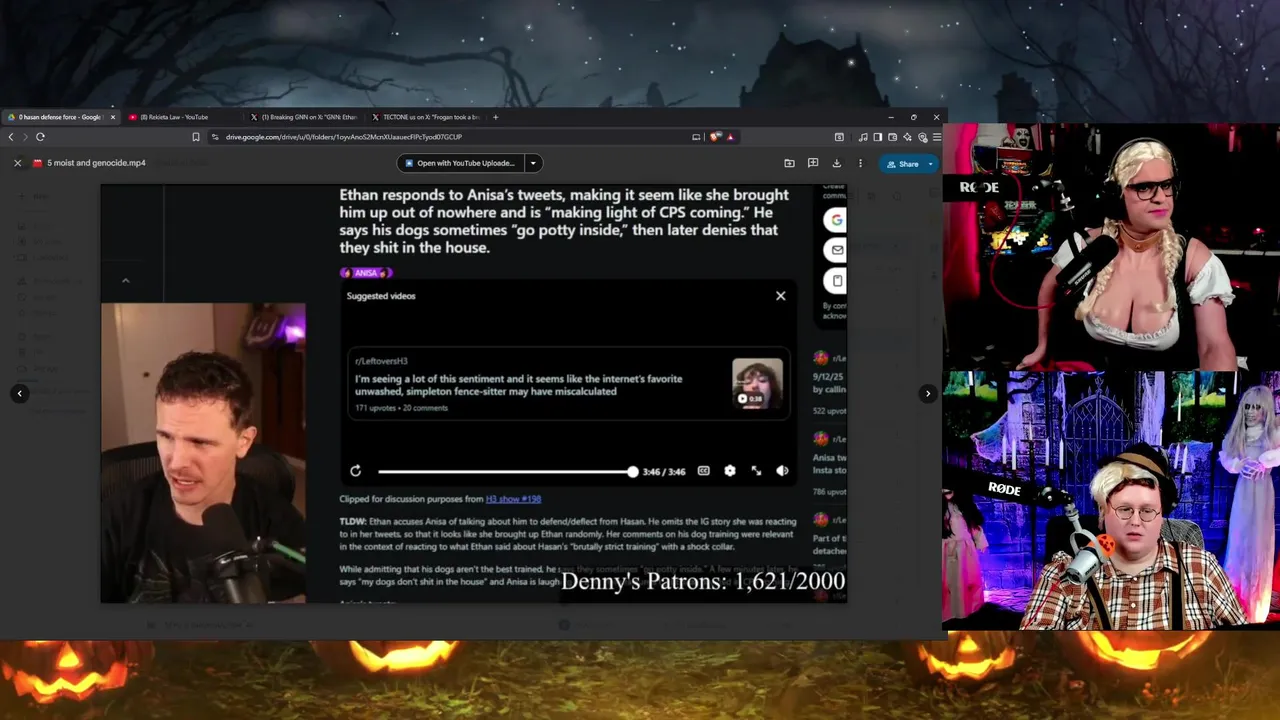Reload the Google Drive page
This screenshot has height=720, width=1280.
point(40,137)
